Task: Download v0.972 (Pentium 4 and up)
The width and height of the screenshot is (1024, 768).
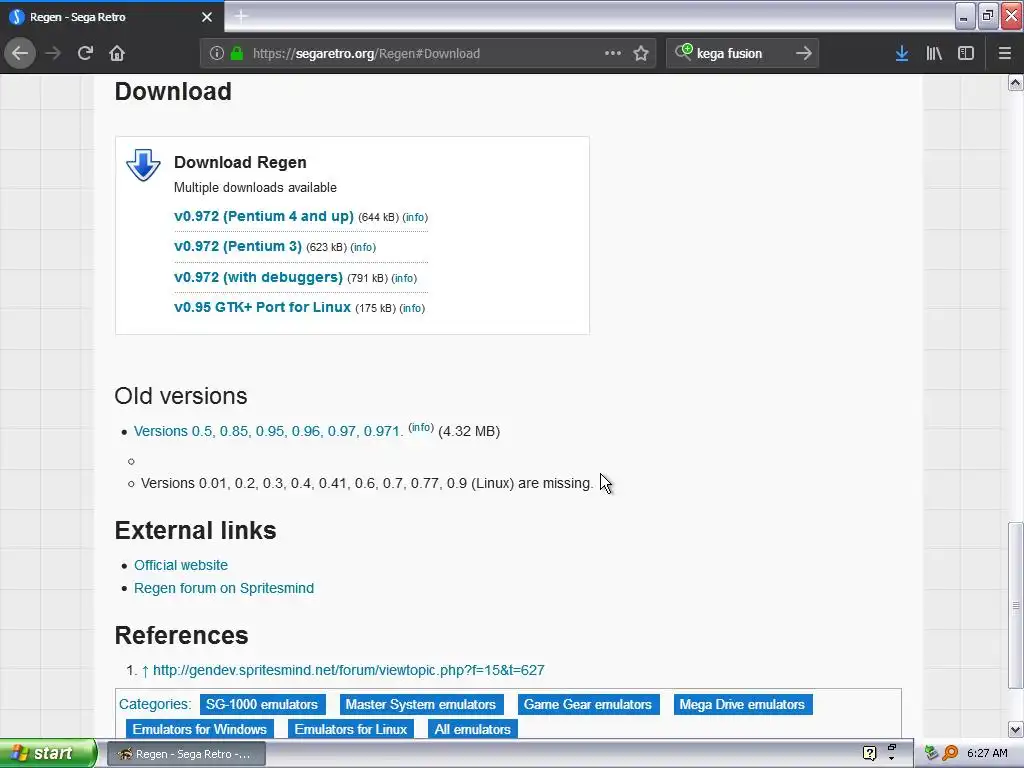Action: tap(264, 216)
